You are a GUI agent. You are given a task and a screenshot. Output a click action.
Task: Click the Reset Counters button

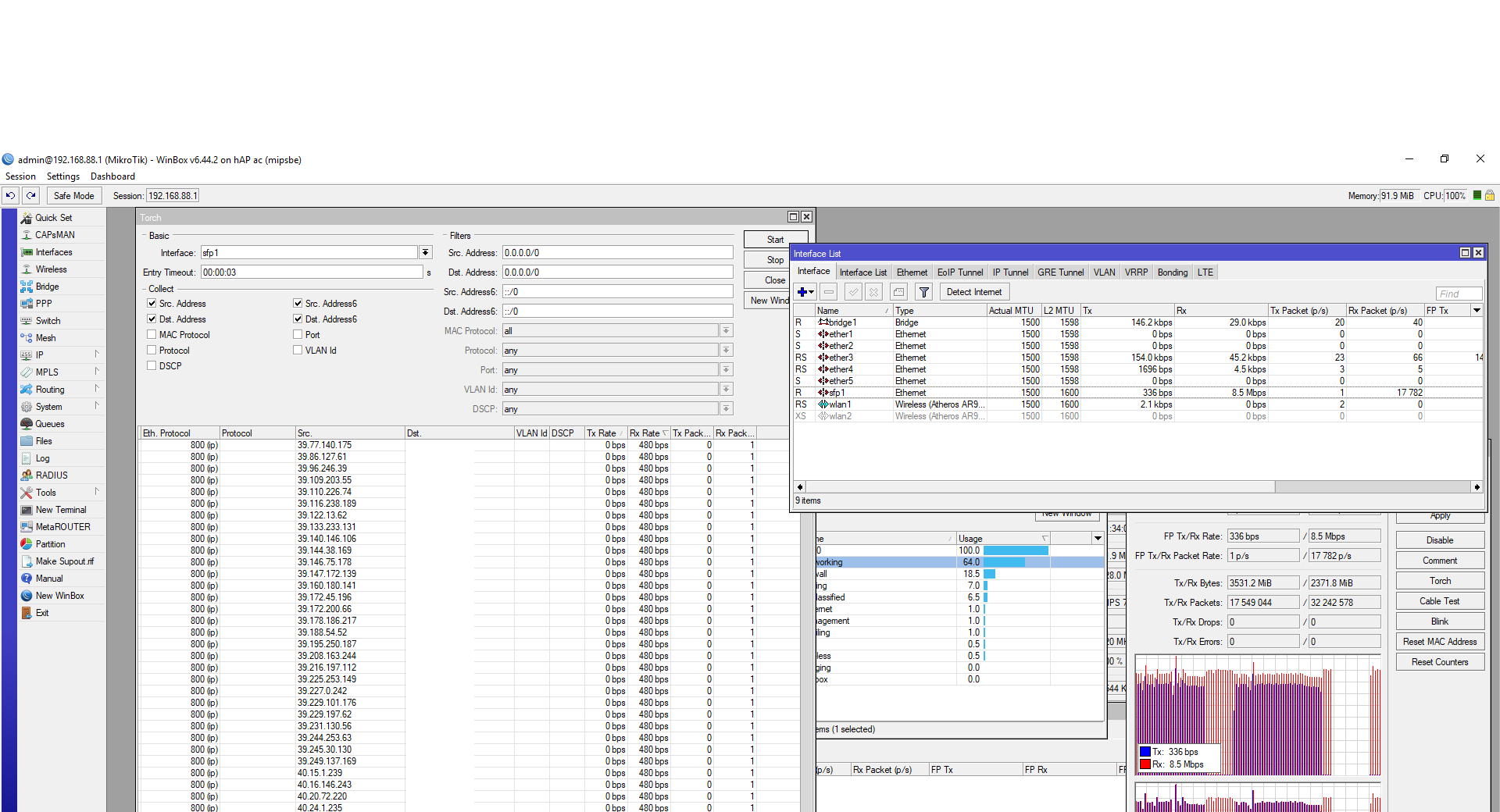pos(1439,662)
